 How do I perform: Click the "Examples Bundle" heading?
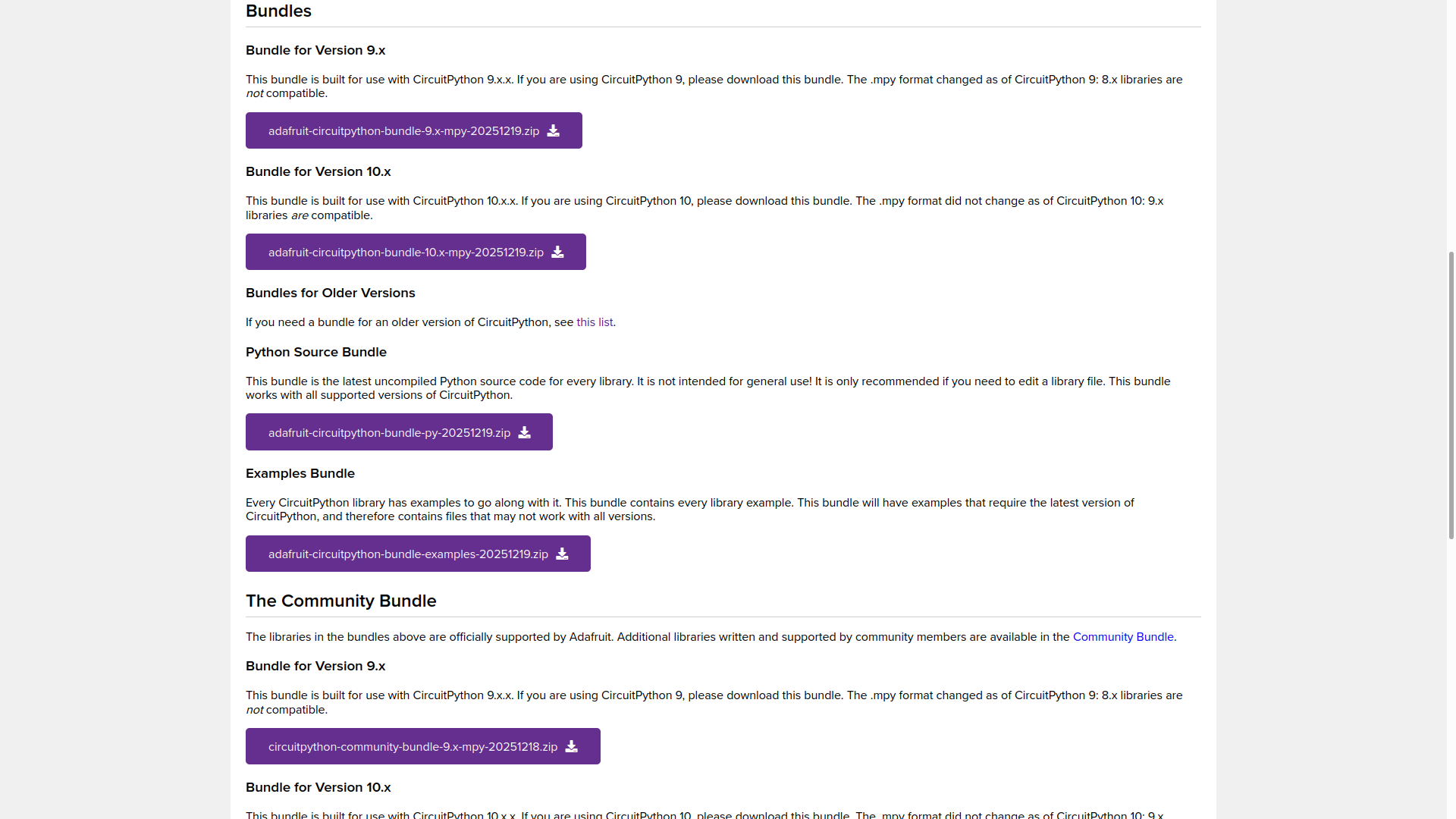(300, 473)
